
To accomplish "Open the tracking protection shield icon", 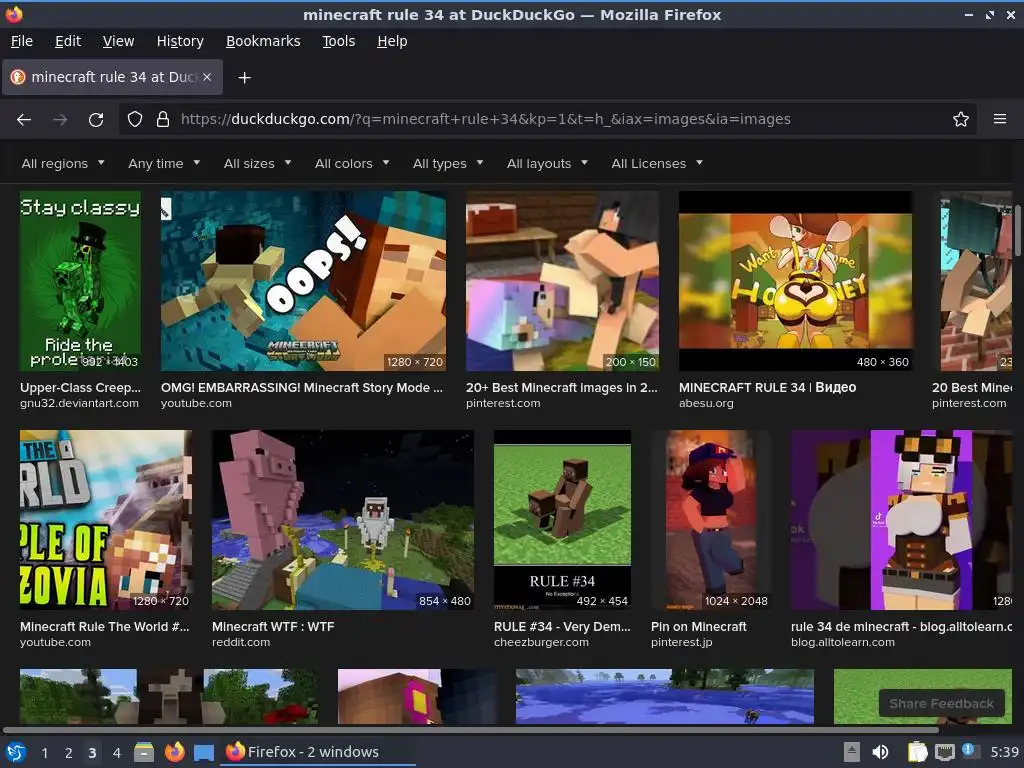I will (135, 119).
